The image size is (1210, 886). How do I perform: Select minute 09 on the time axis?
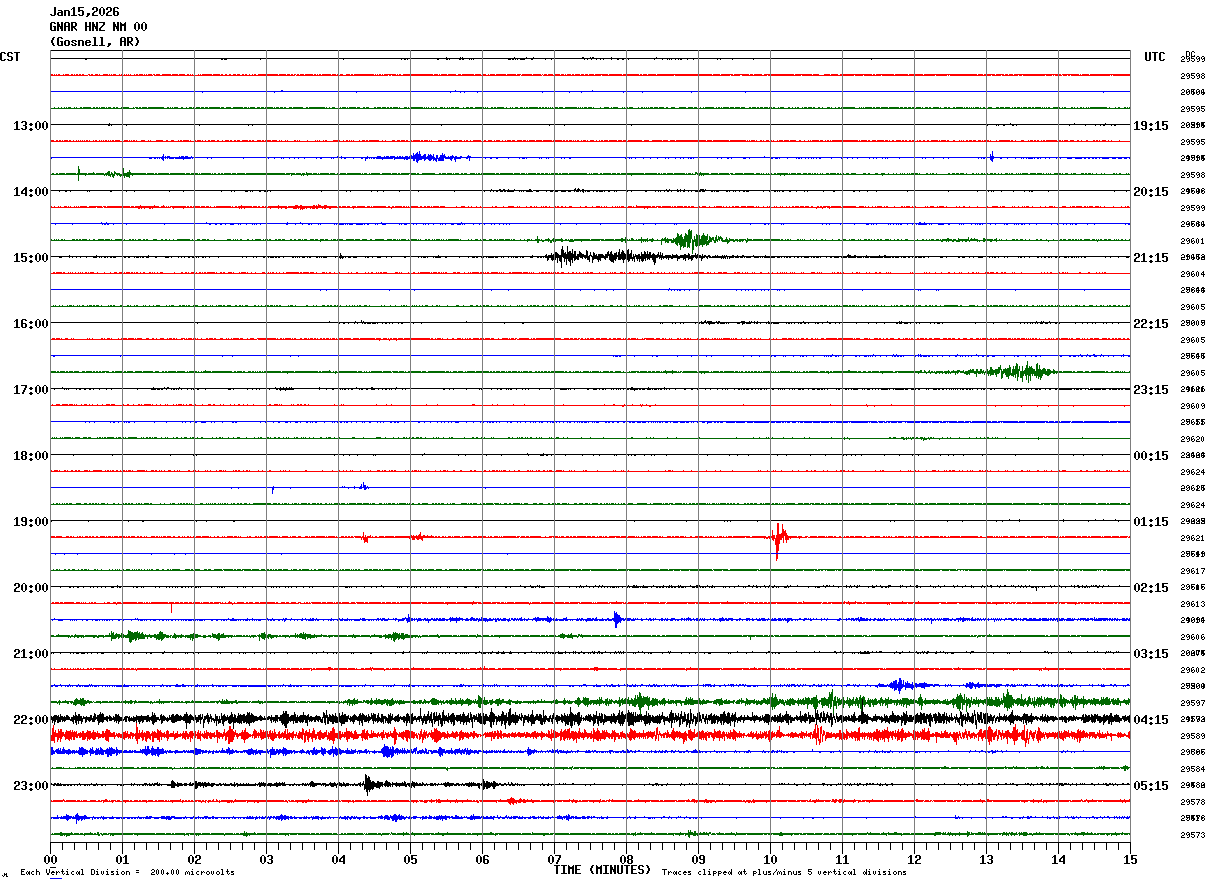point(698,859)
